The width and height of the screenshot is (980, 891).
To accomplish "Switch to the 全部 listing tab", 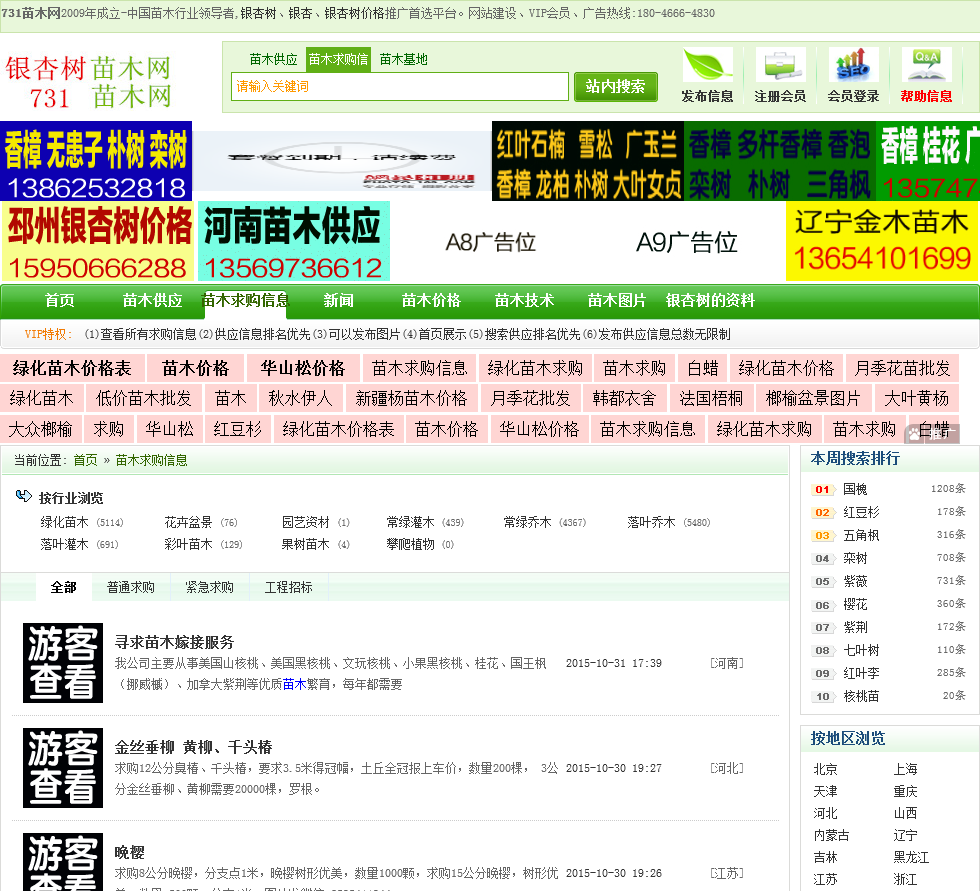I will (63, 587).
